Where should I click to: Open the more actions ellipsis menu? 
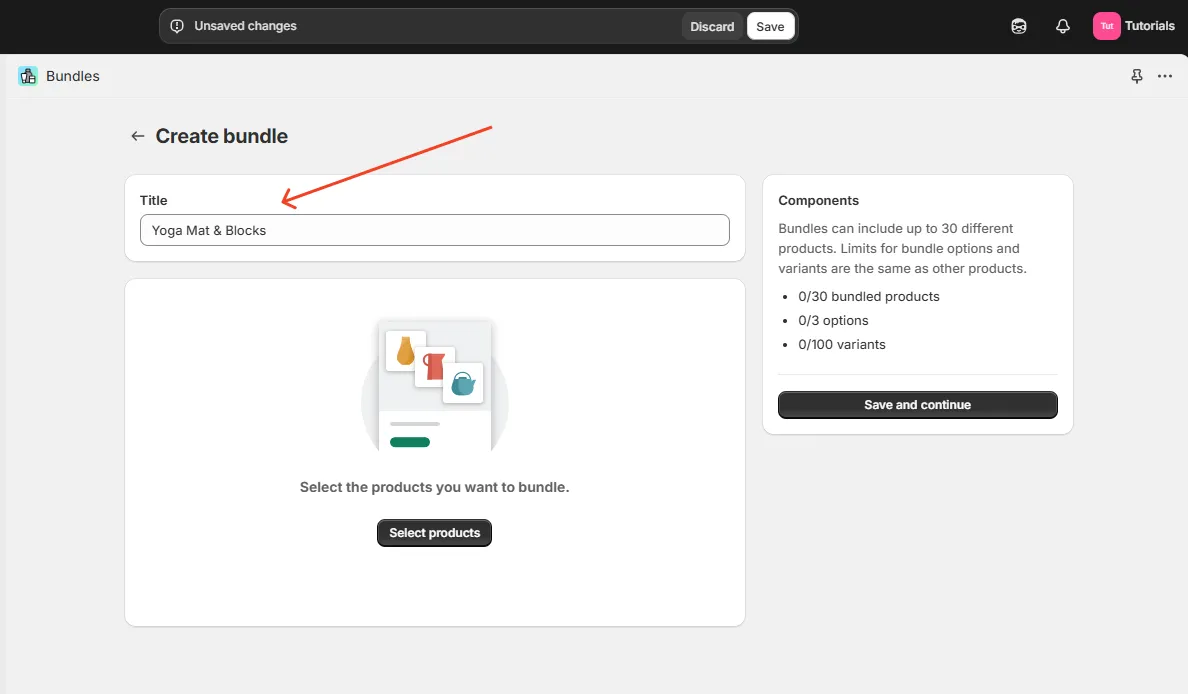coord(1164,76)
